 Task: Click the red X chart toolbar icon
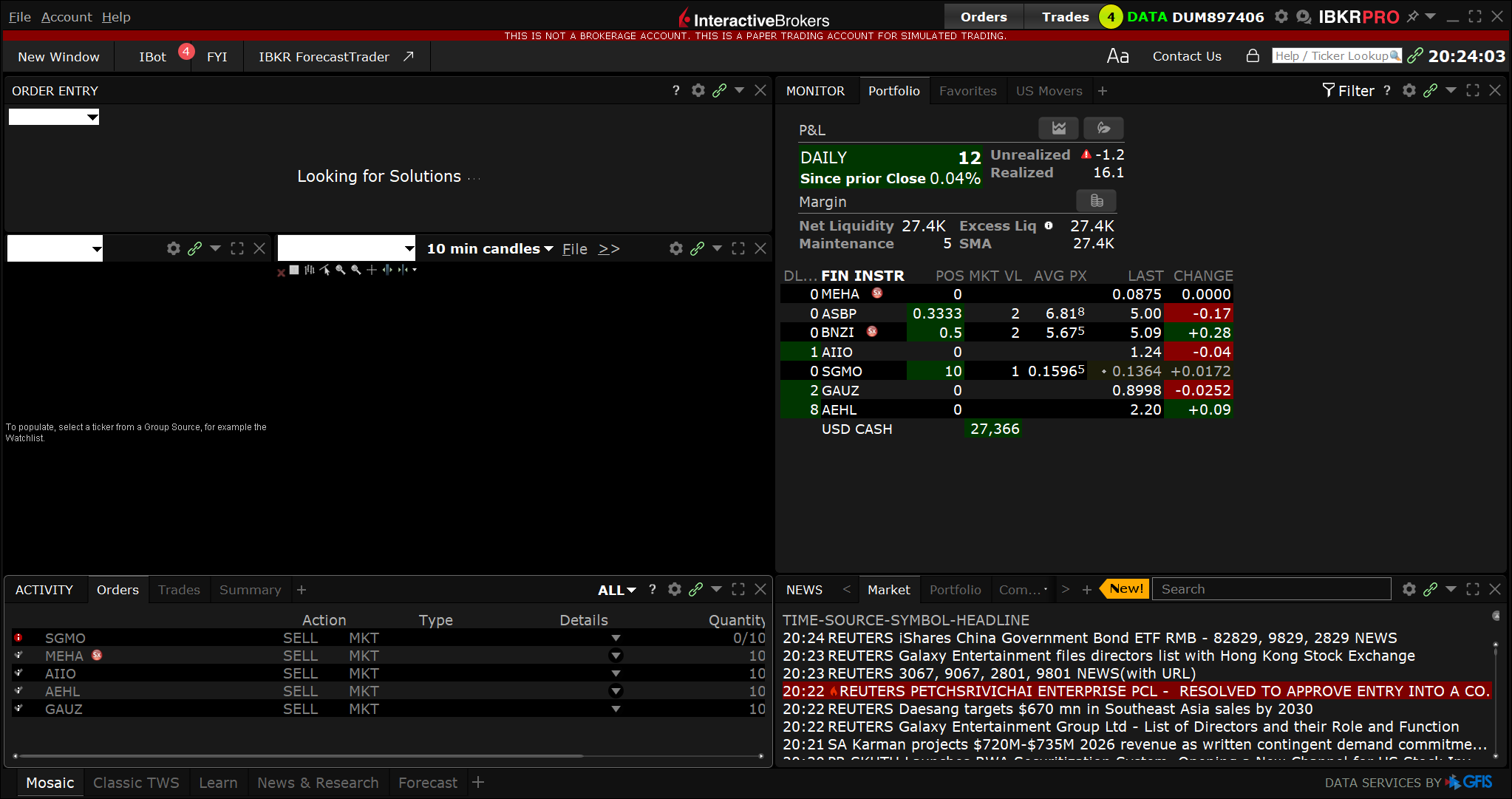[x=281, y=272]
